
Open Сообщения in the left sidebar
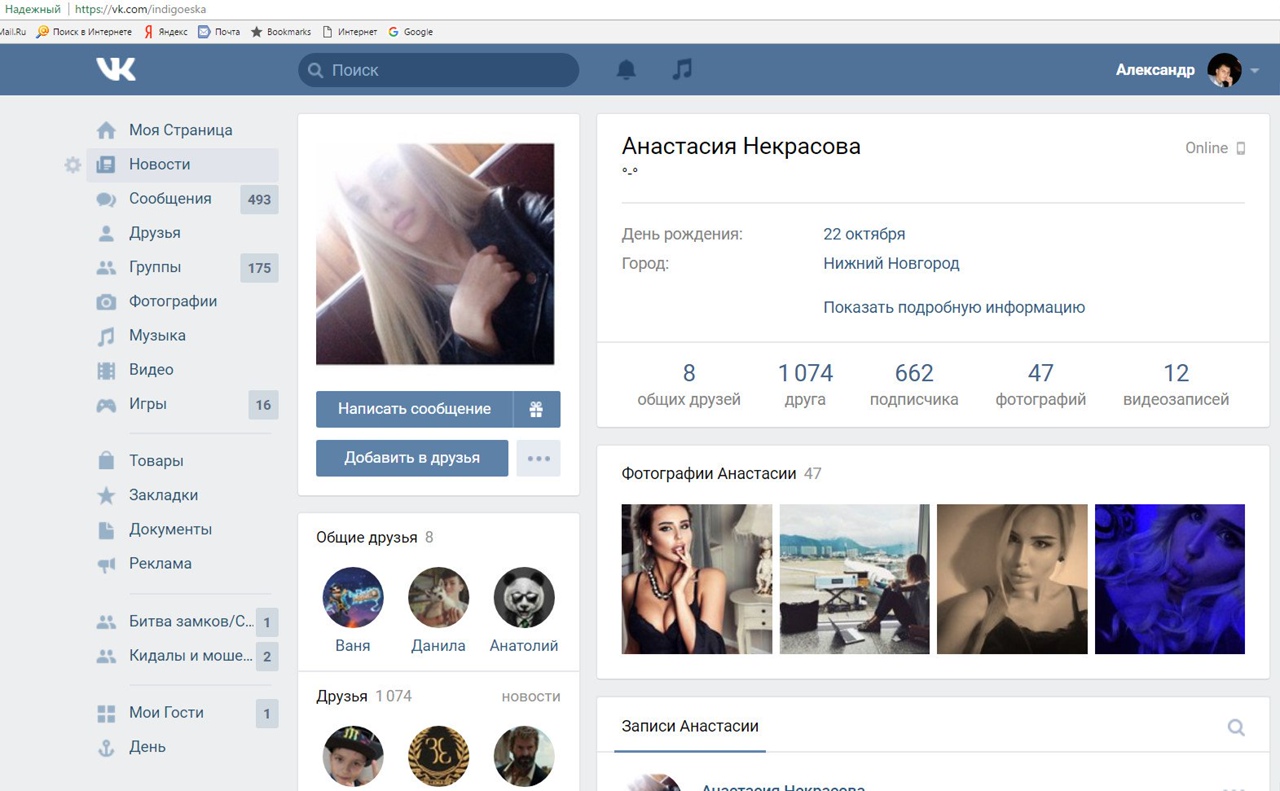coord(170,199)
